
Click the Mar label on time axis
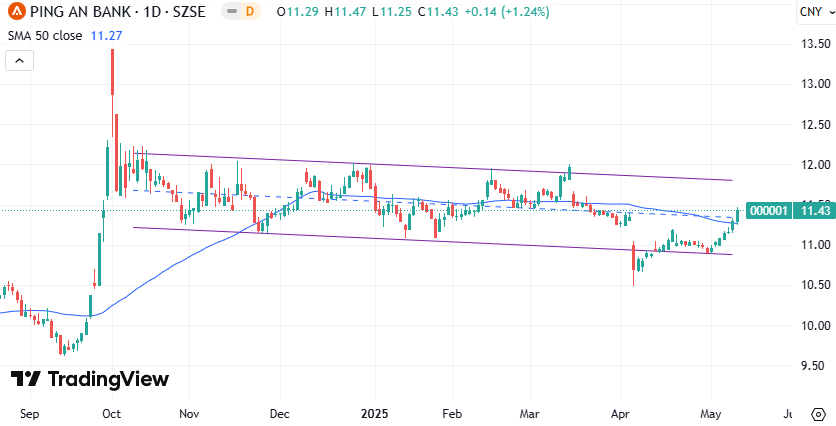pyautogui.click(x=528, y=412)
